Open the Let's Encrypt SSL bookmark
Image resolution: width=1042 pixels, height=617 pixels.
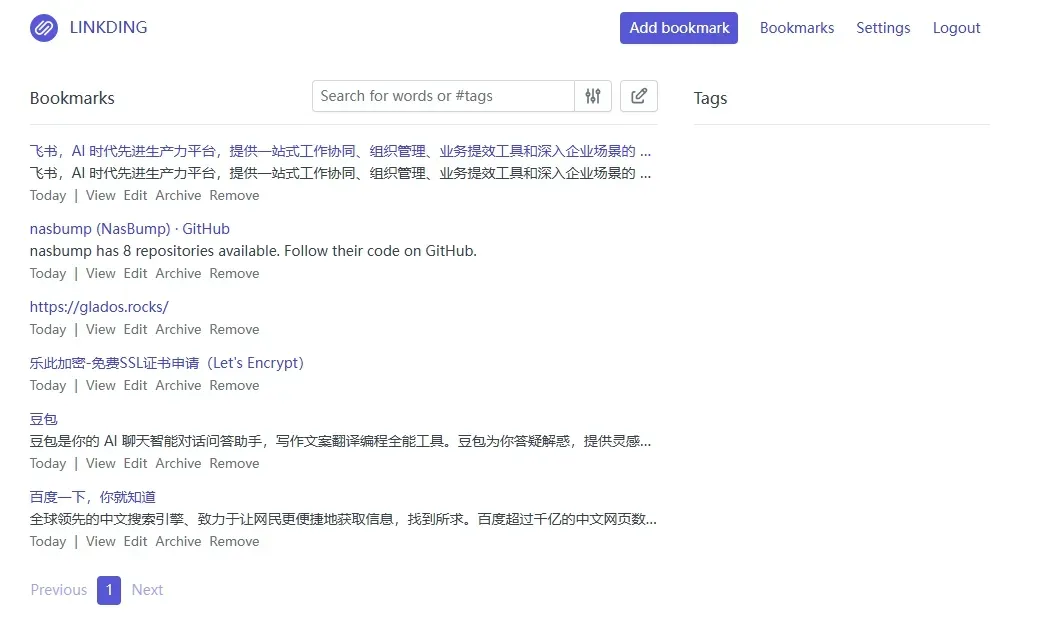[167, 363]
